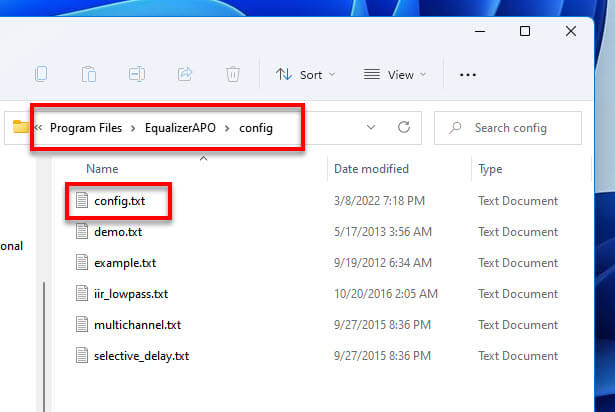615x412 pixels.
Task: Click the Share icon in toolbar
Action: pyautogui.click(x=185, y=74)
